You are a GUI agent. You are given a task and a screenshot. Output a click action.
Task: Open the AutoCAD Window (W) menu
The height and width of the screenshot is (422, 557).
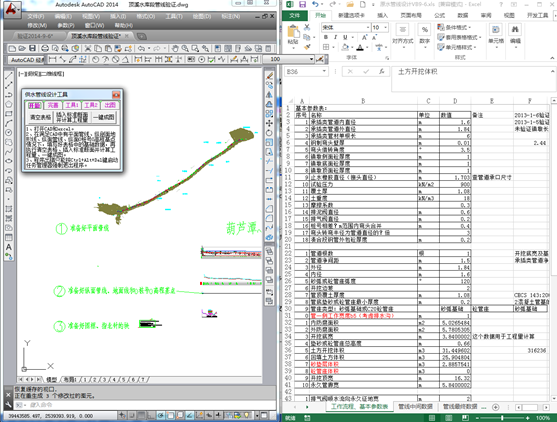pyautogui.click(x=94, y=26)
